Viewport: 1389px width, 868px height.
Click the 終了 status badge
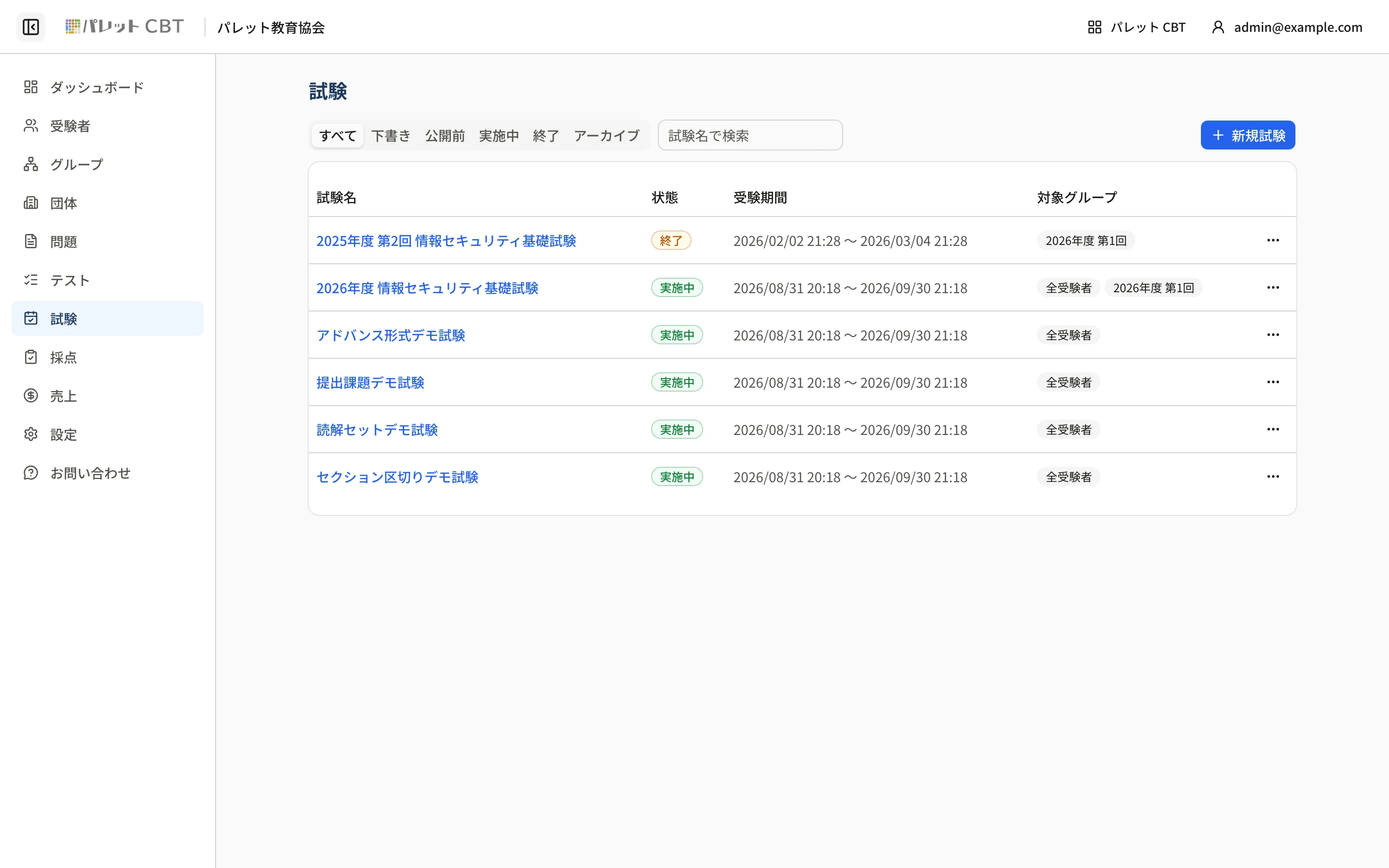[671, 240]
